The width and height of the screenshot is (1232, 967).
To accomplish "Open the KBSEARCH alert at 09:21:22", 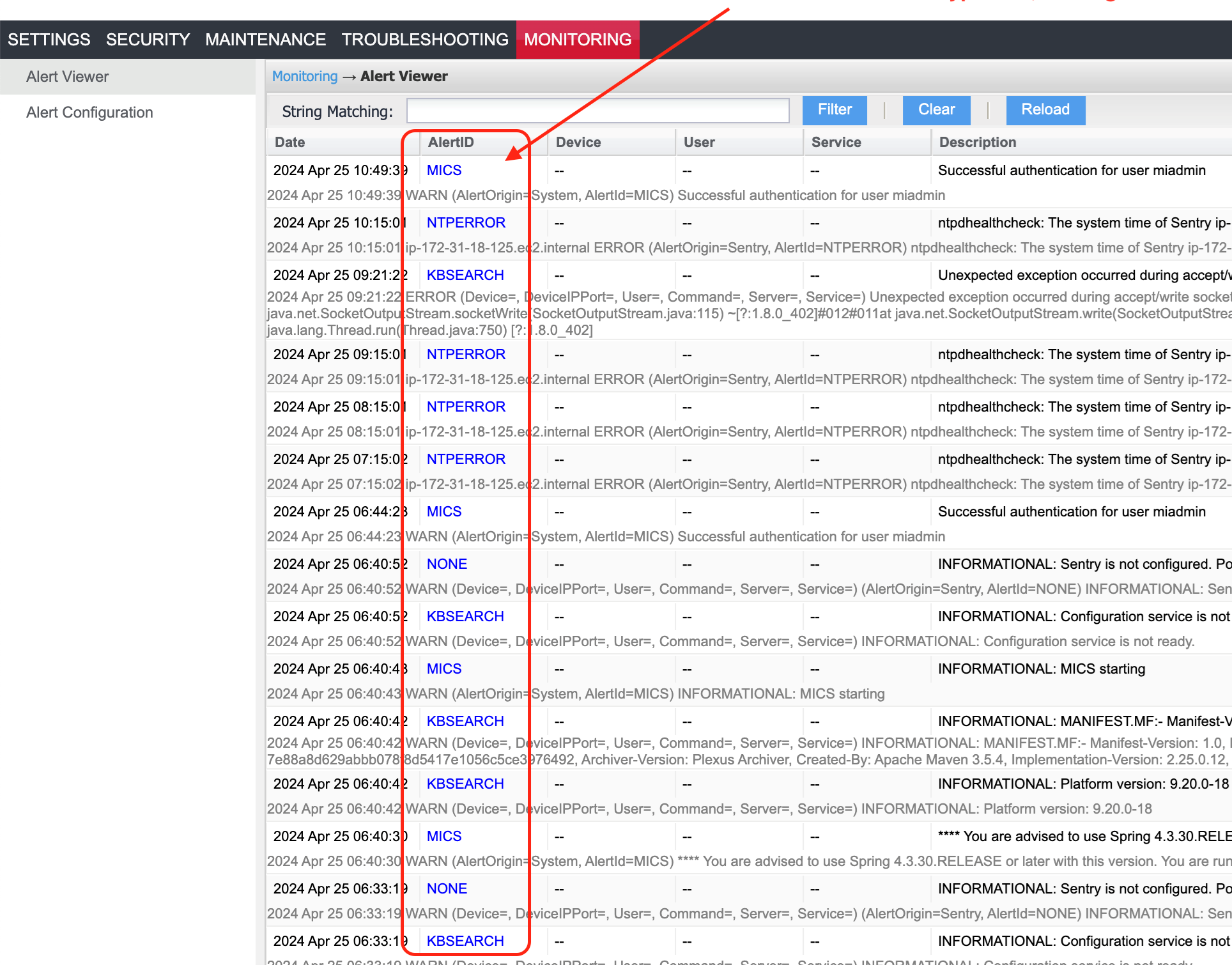I will (x=465, y=275).
